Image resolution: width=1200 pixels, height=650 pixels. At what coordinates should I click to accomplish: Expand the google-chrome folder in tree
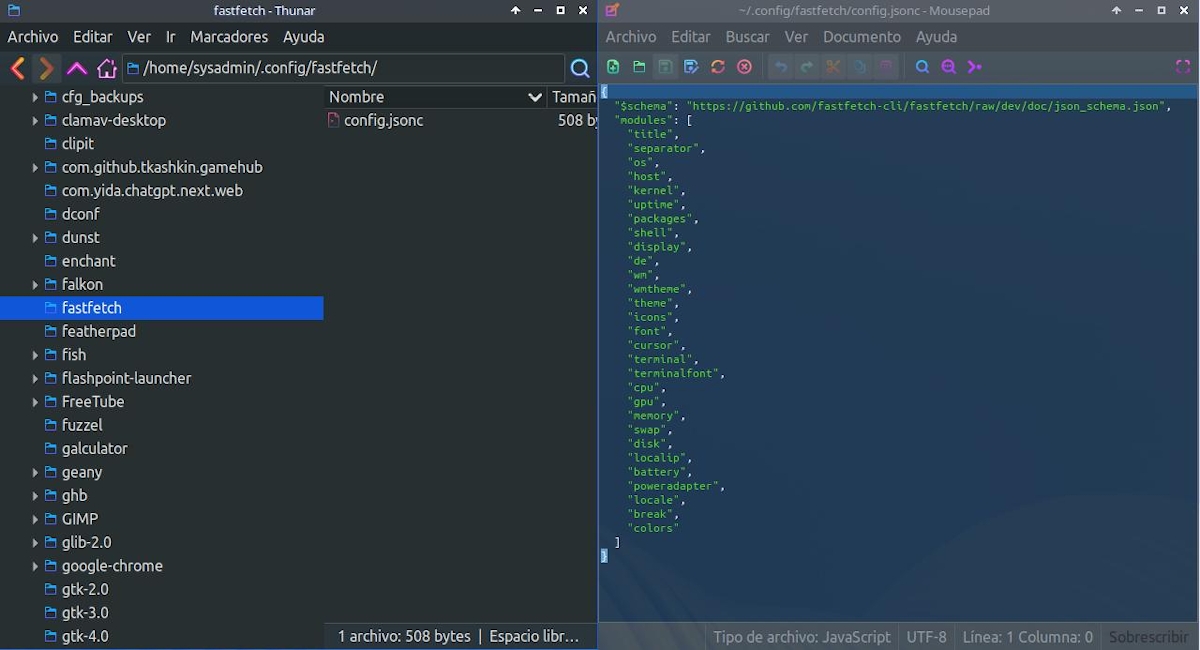pos(35,566)
